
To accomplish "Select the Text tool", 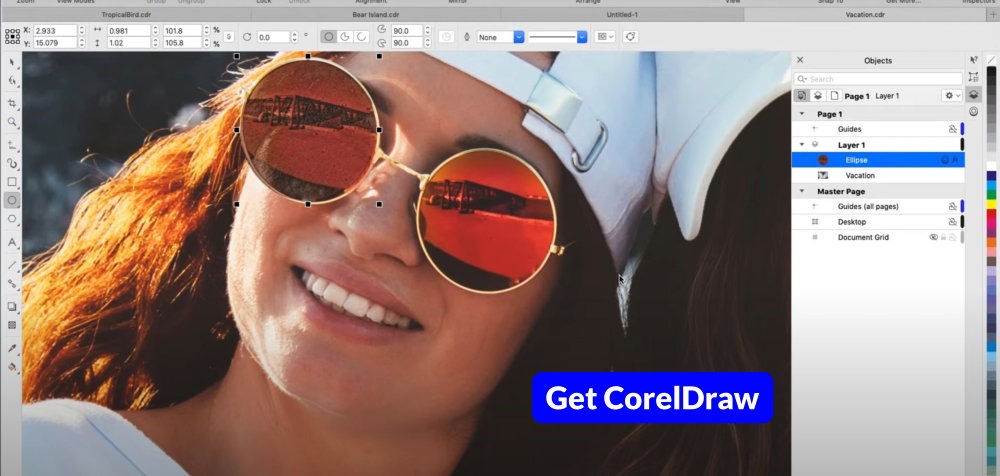I will (11, 242).
